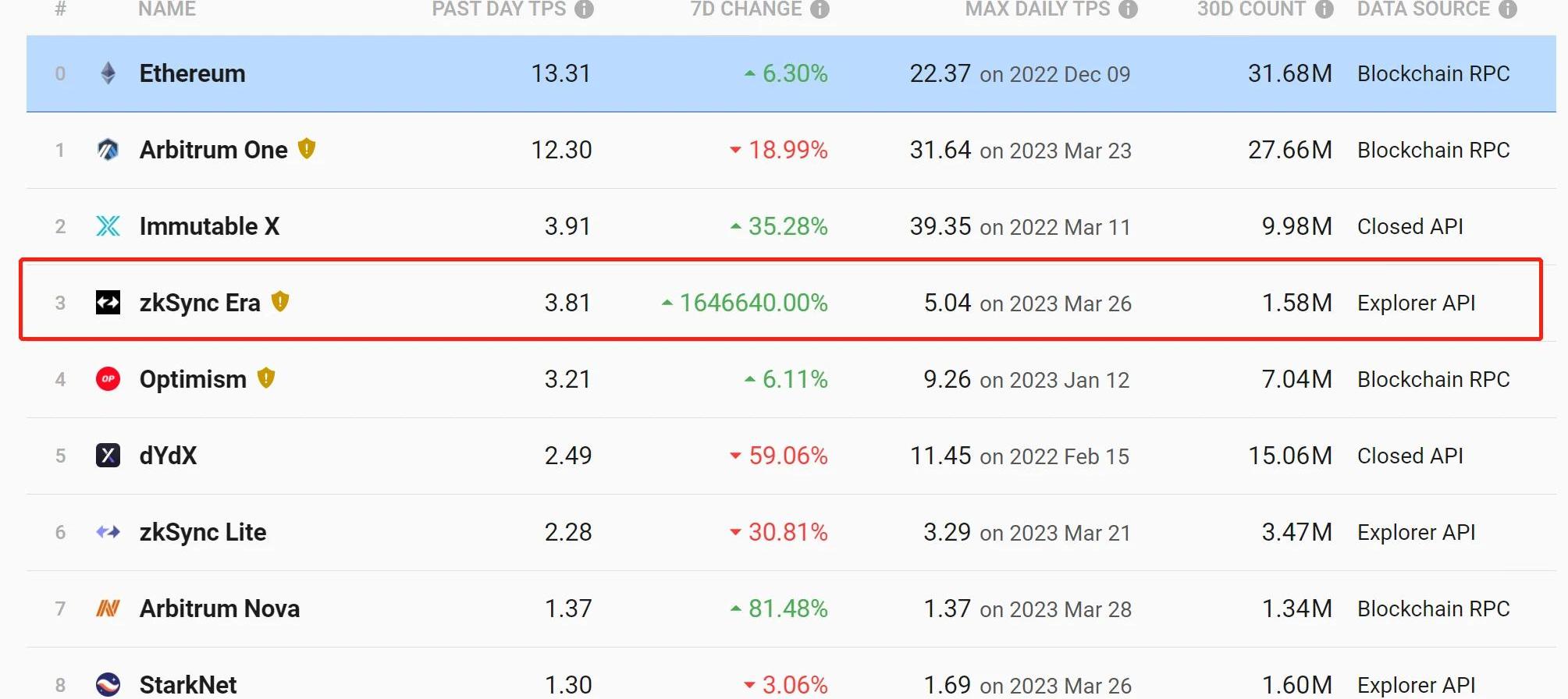The height and width of the screenshot is (699, 1568).
Task: Click the Arbitrum Nova logo icon
Action: click(x=108, y=609)
